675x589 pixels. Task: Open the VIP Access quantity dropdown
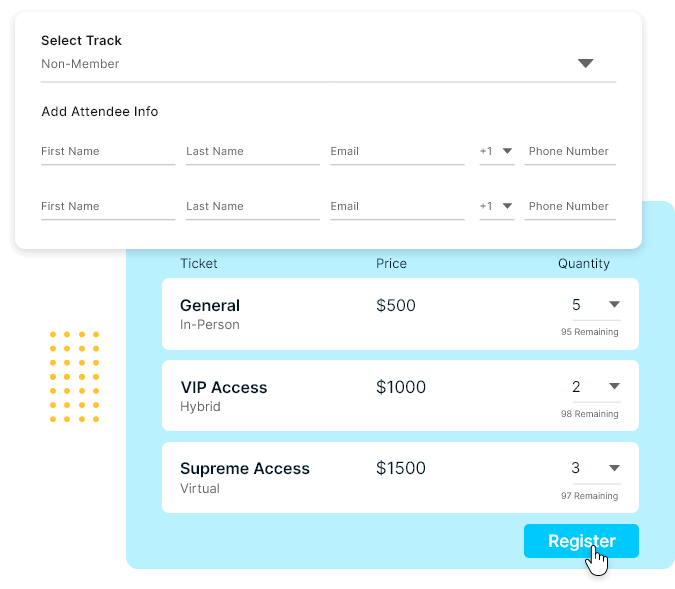(614, 387)
